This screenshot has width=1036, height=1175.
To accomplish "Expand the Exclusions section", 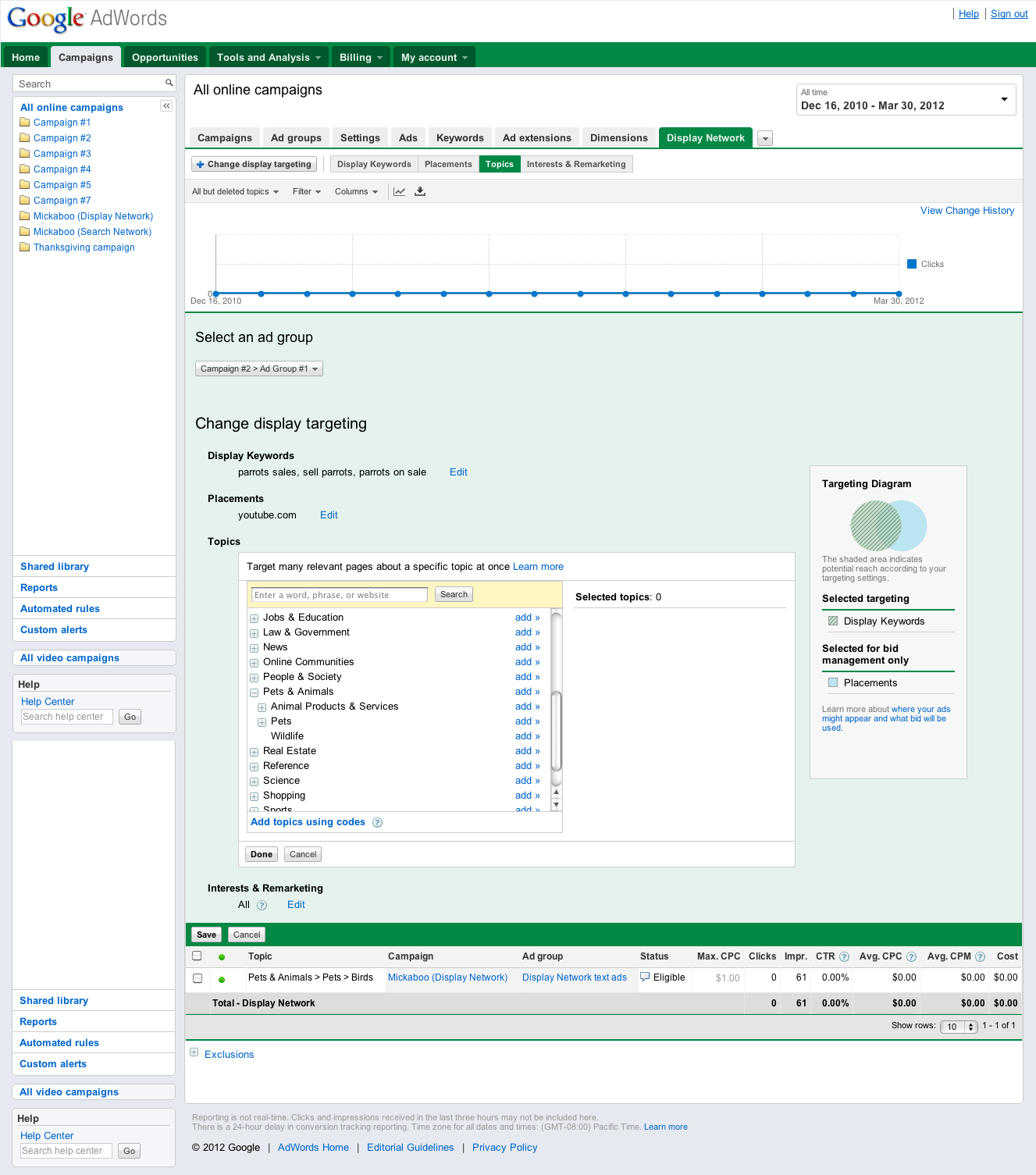I will (194, 1052).
